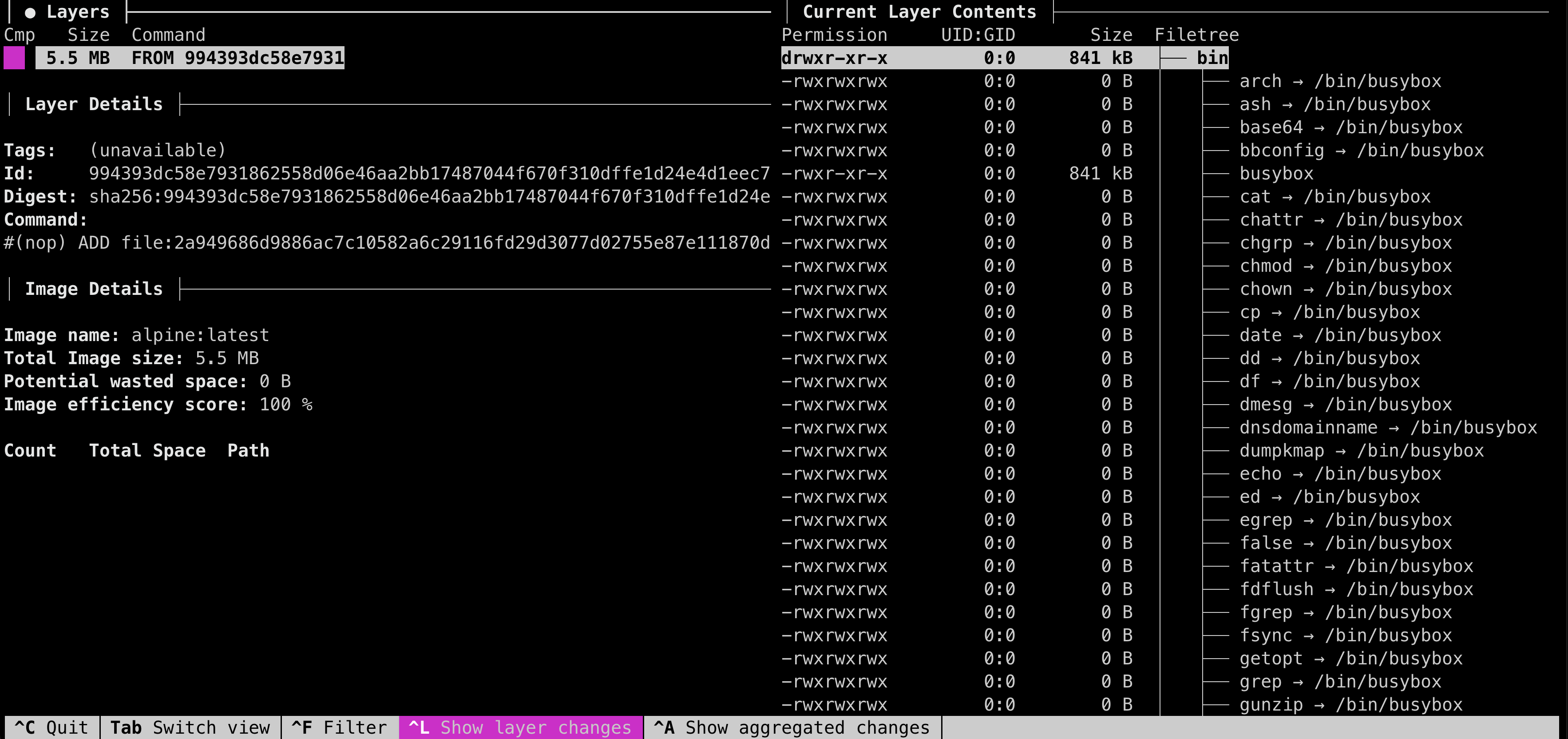Click the magenta compare swatch beside the layer

point(14,58)
